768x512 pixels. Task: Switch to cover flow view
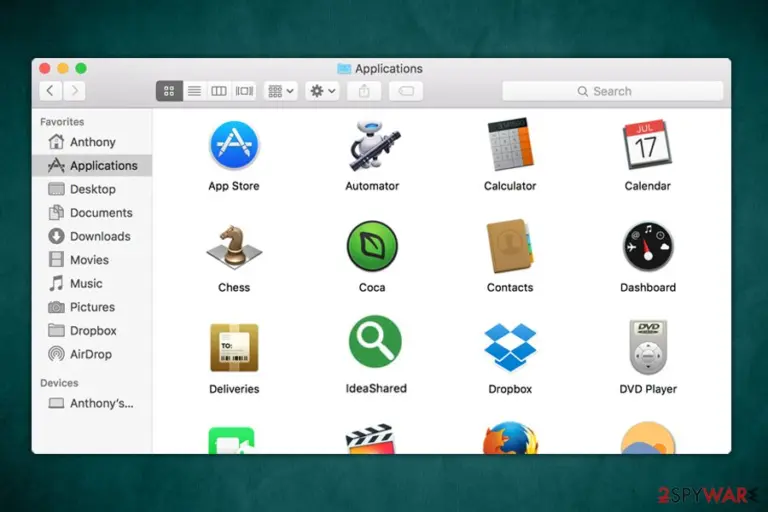click(244, 91)
